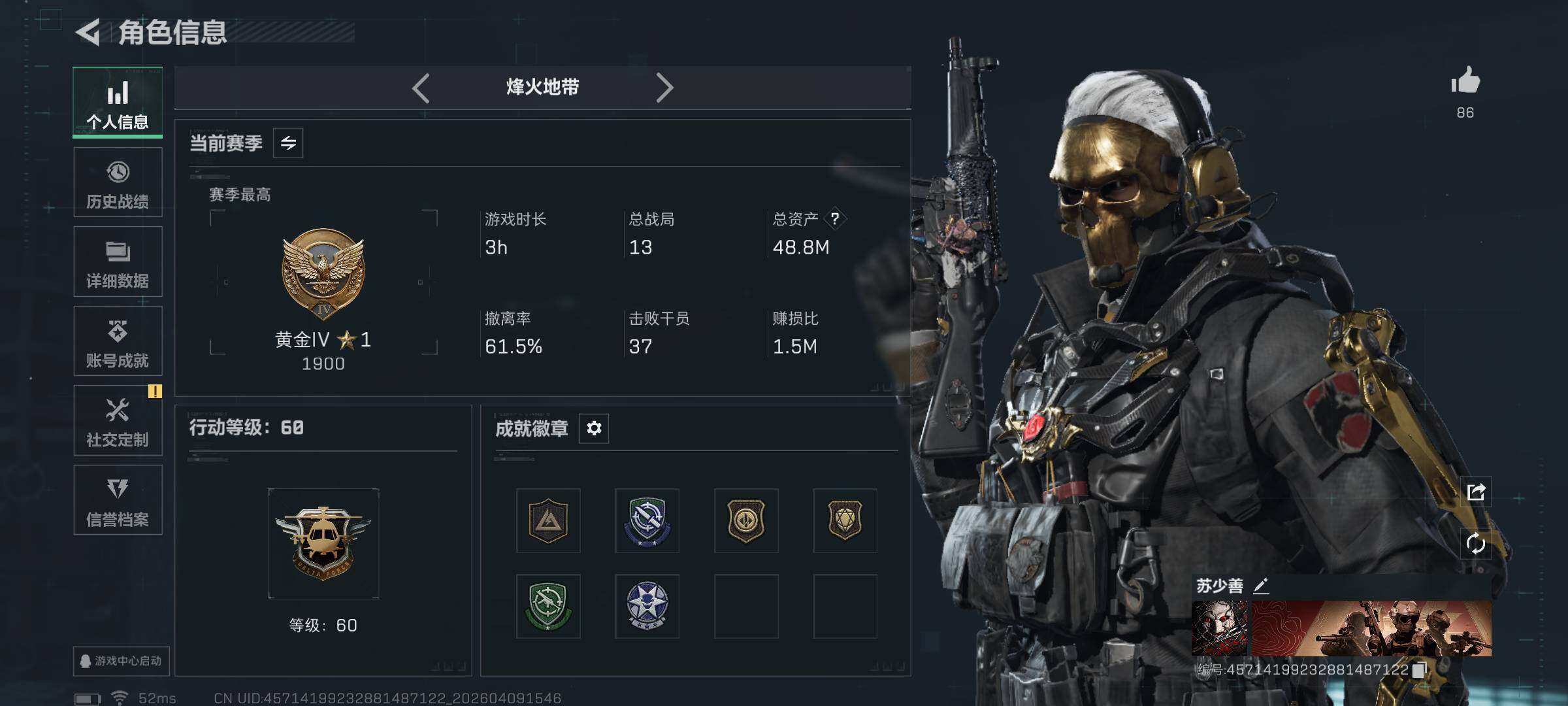
Task: Open achievement badge settings gear
Action: coord(594,428)
